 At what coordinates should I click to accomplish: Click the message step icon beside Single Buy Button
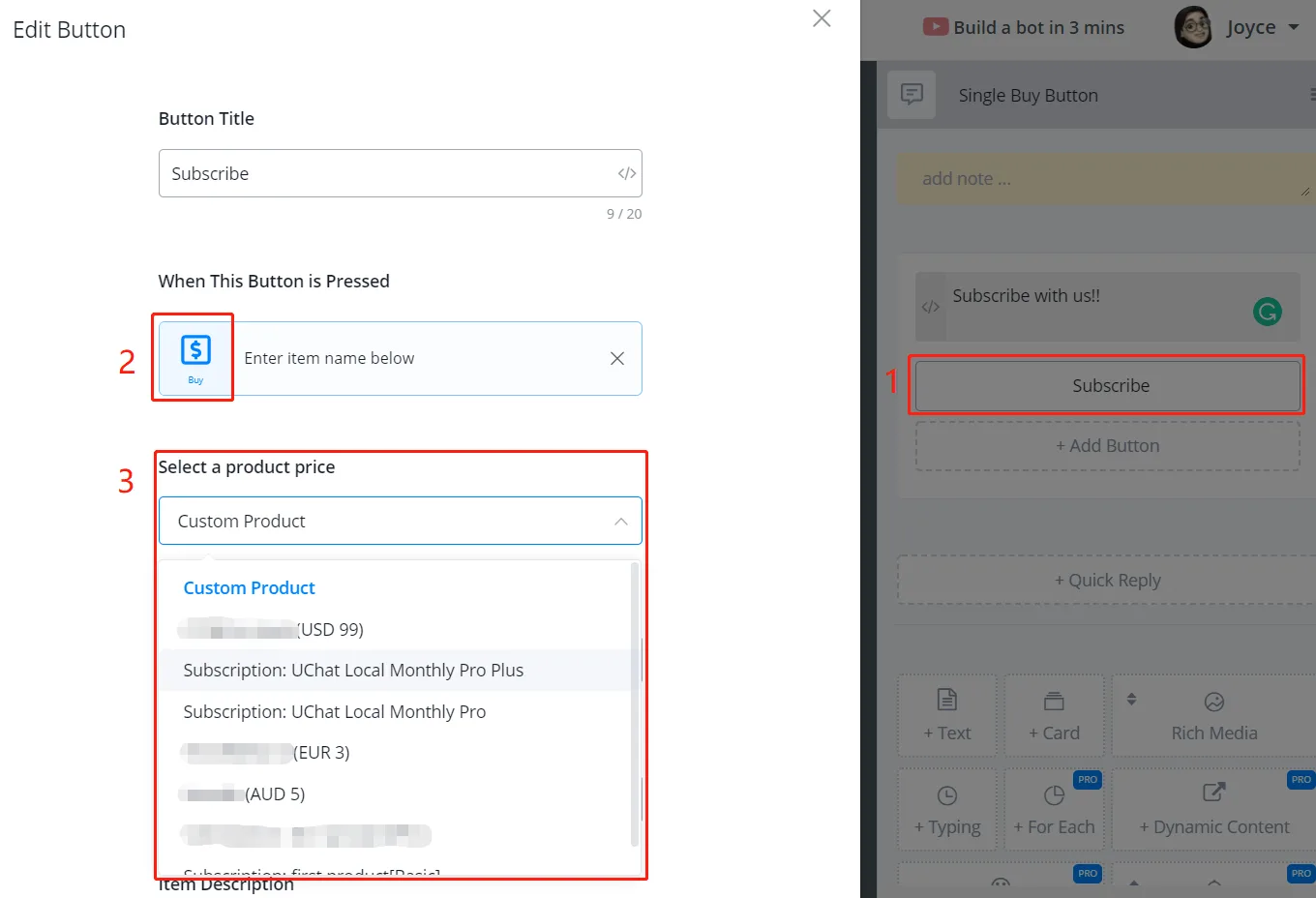(x=912, y=95)
